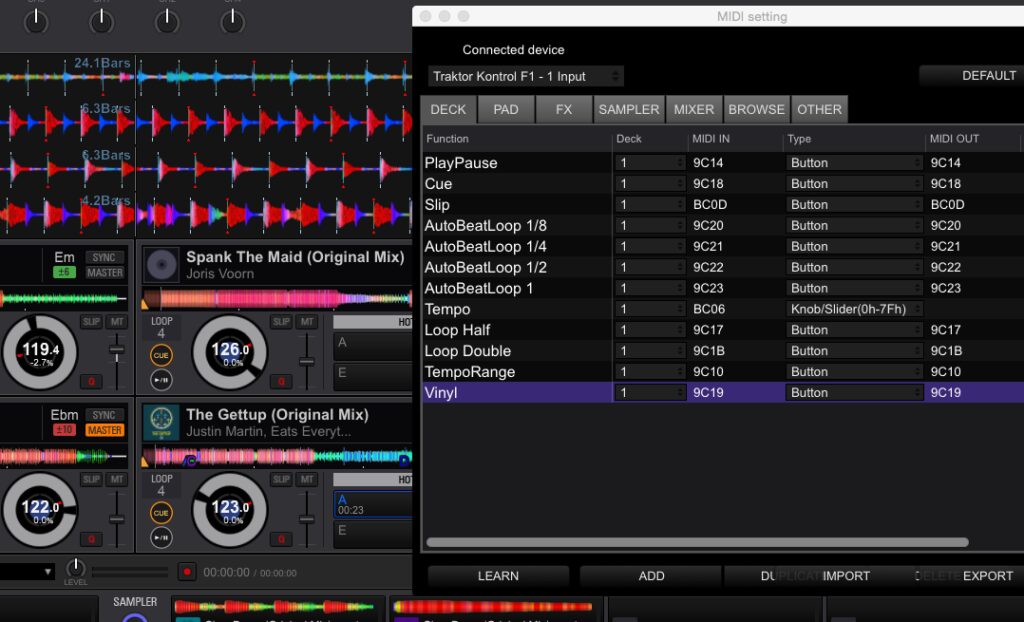Click the LOOP 4 indicator on The Gettup deck
Image resolution: width=1024 pixels, height=622 pixels.
161,485
